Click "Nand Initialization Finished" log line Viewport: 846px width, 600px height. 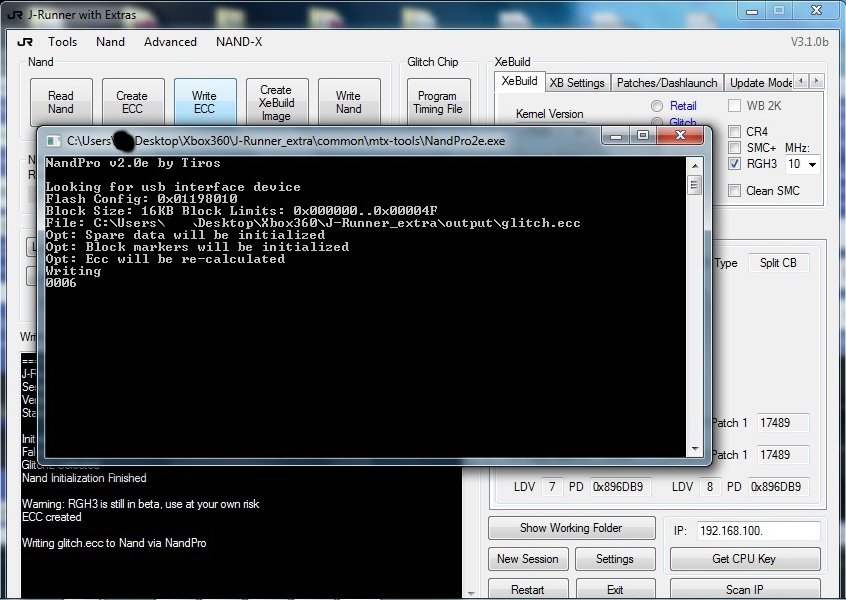point(84,478)
